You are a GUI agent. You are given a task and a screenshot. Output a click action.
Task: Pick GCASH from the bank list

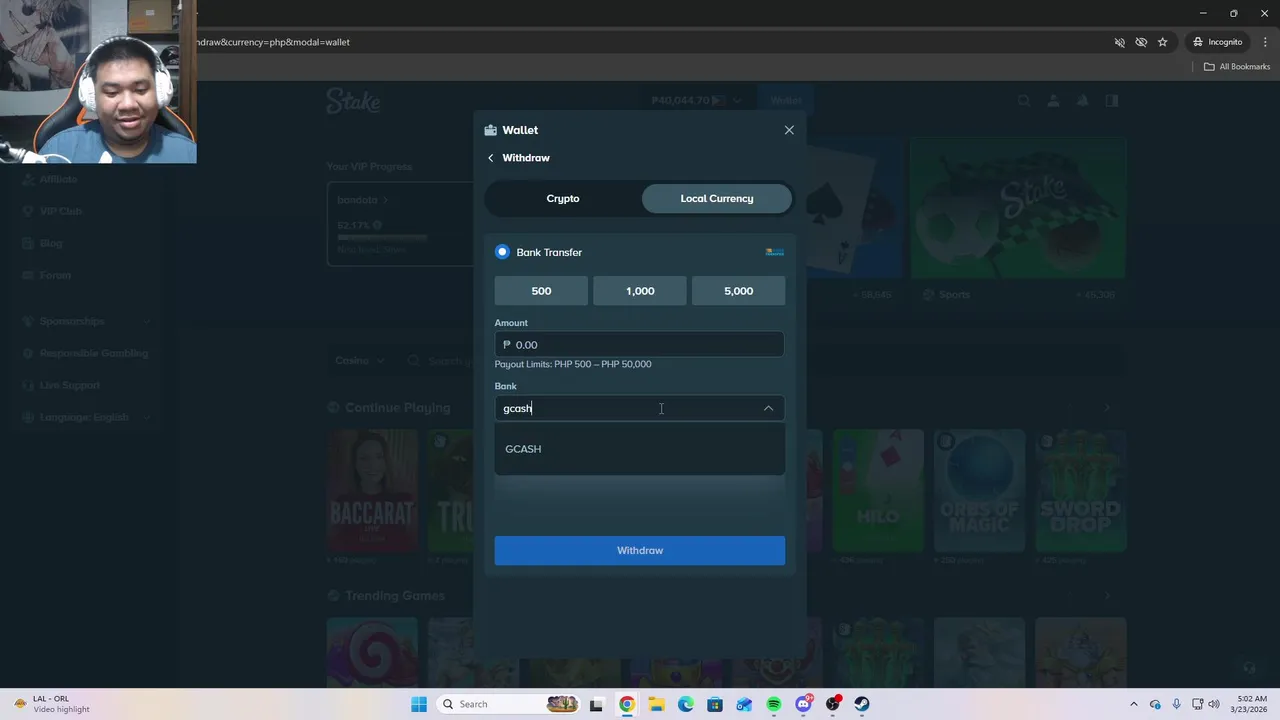click(639, 449)
